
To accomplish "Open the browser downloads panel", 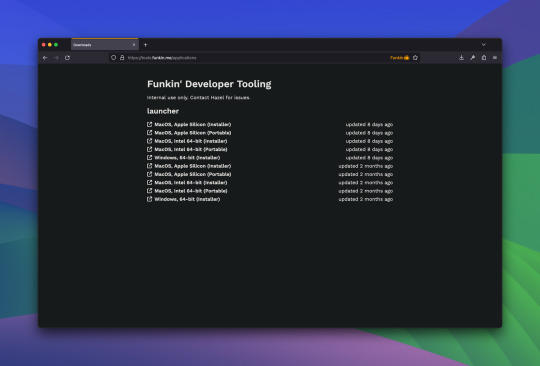I will 461,58.
